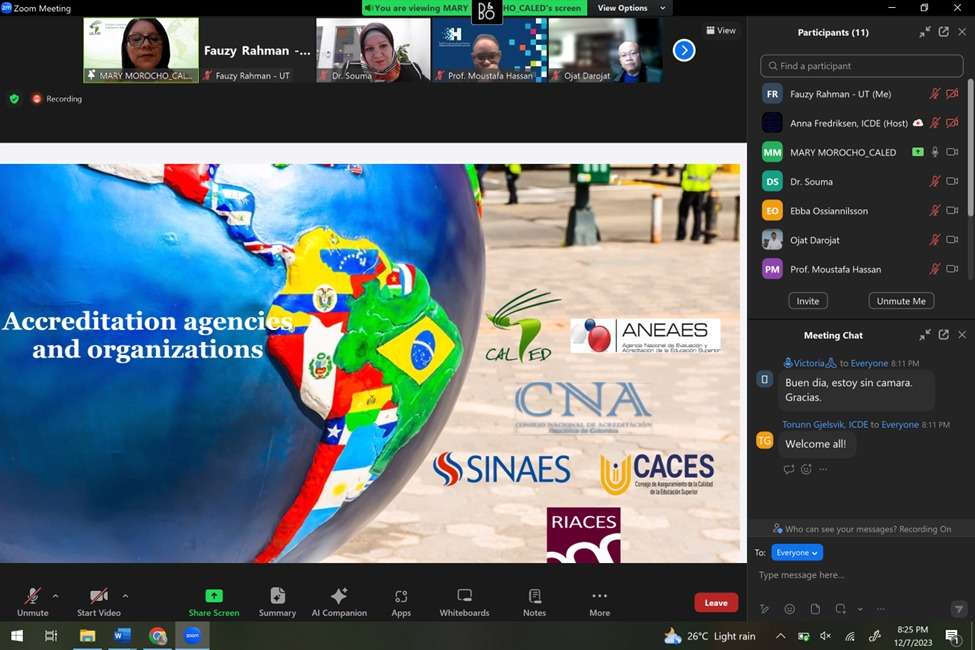Unmute the microphone in the meeting toolbar
Viewport: 975px width, 650px height.
(32, 602)
